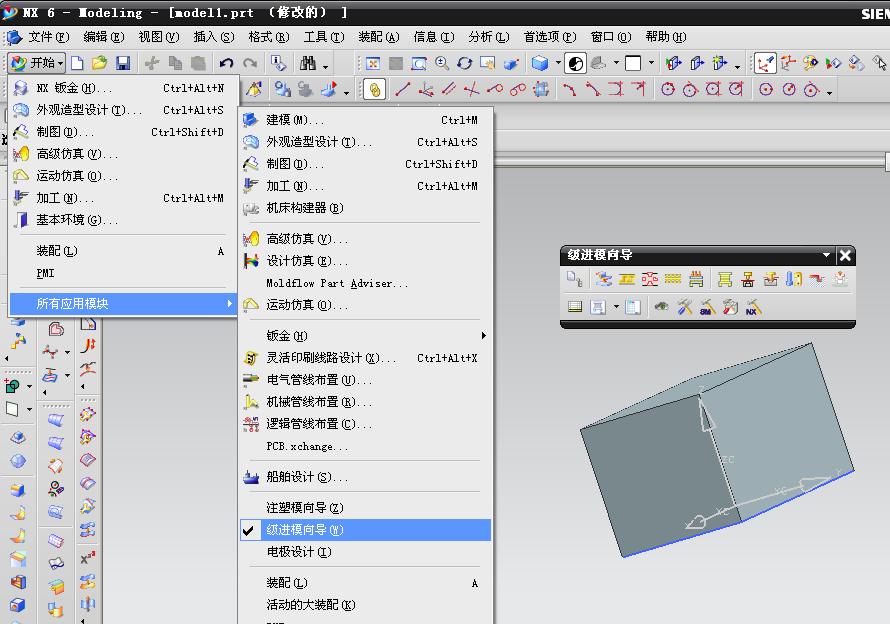The image size is (890, 624).
Task: Open the 分析 menu
Action: click(488, 37)
